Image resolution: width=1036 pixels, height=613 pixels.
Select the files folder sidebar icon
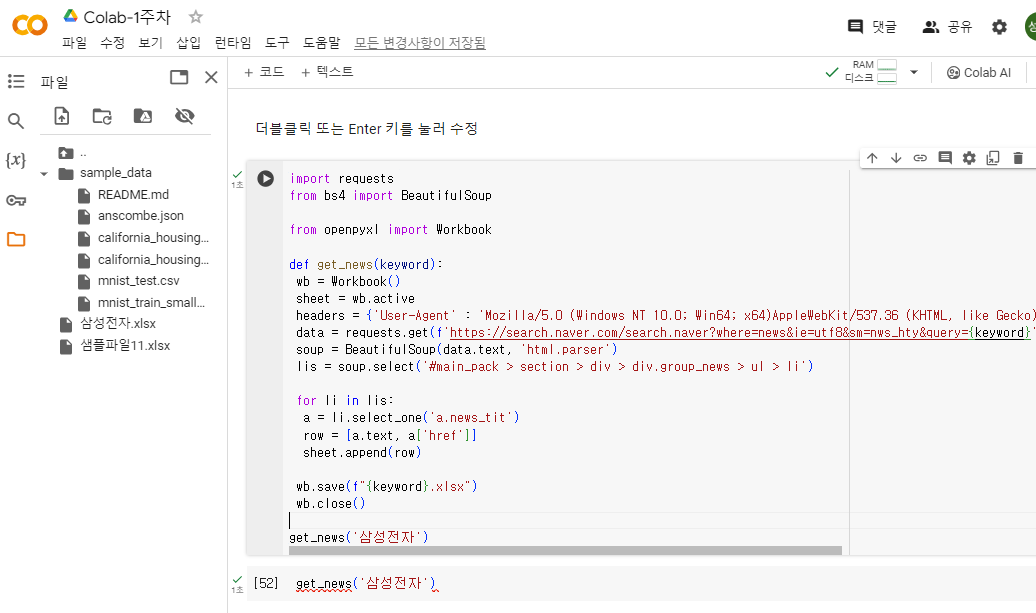[x=16, y=239]
